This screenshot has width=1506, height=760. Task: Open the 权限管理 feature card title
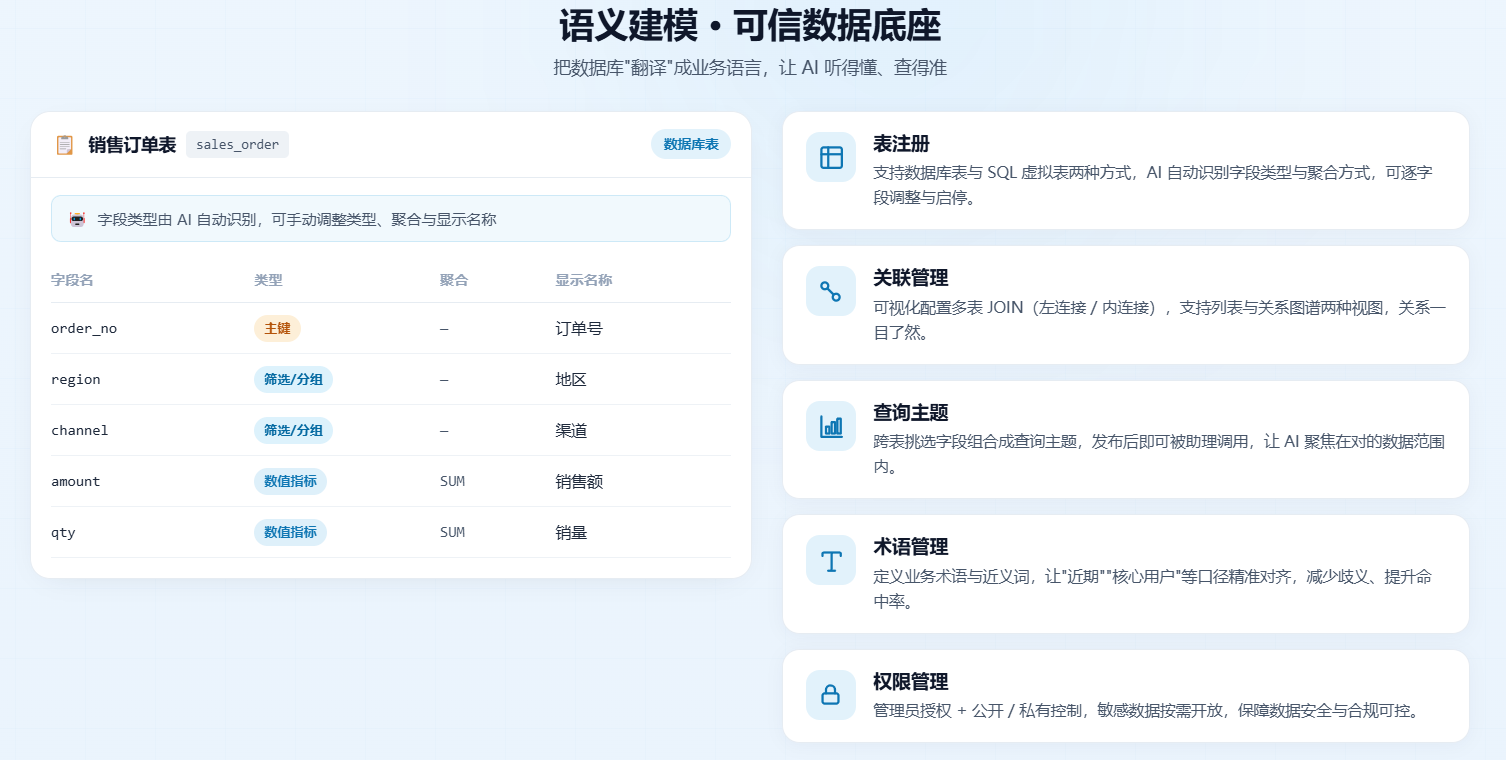tap(911, 681)
